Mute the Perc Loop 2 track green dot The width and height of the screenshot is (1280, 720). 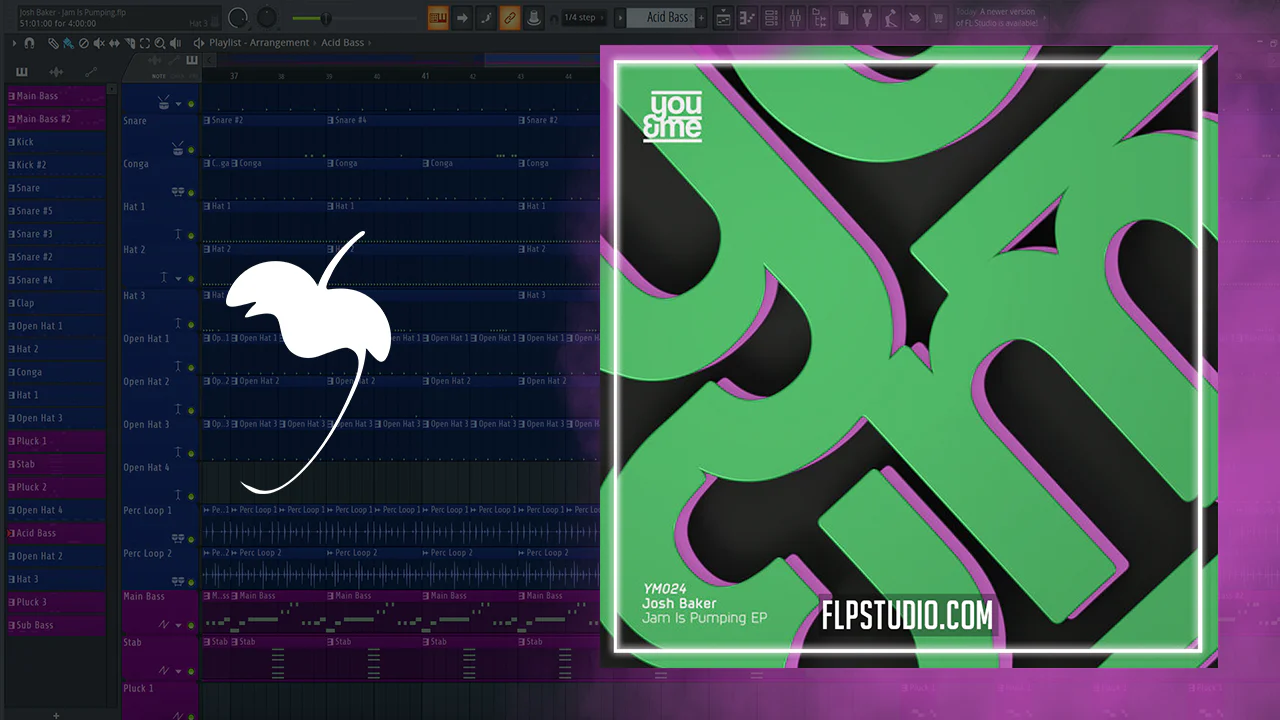click(x=191, y=581)
